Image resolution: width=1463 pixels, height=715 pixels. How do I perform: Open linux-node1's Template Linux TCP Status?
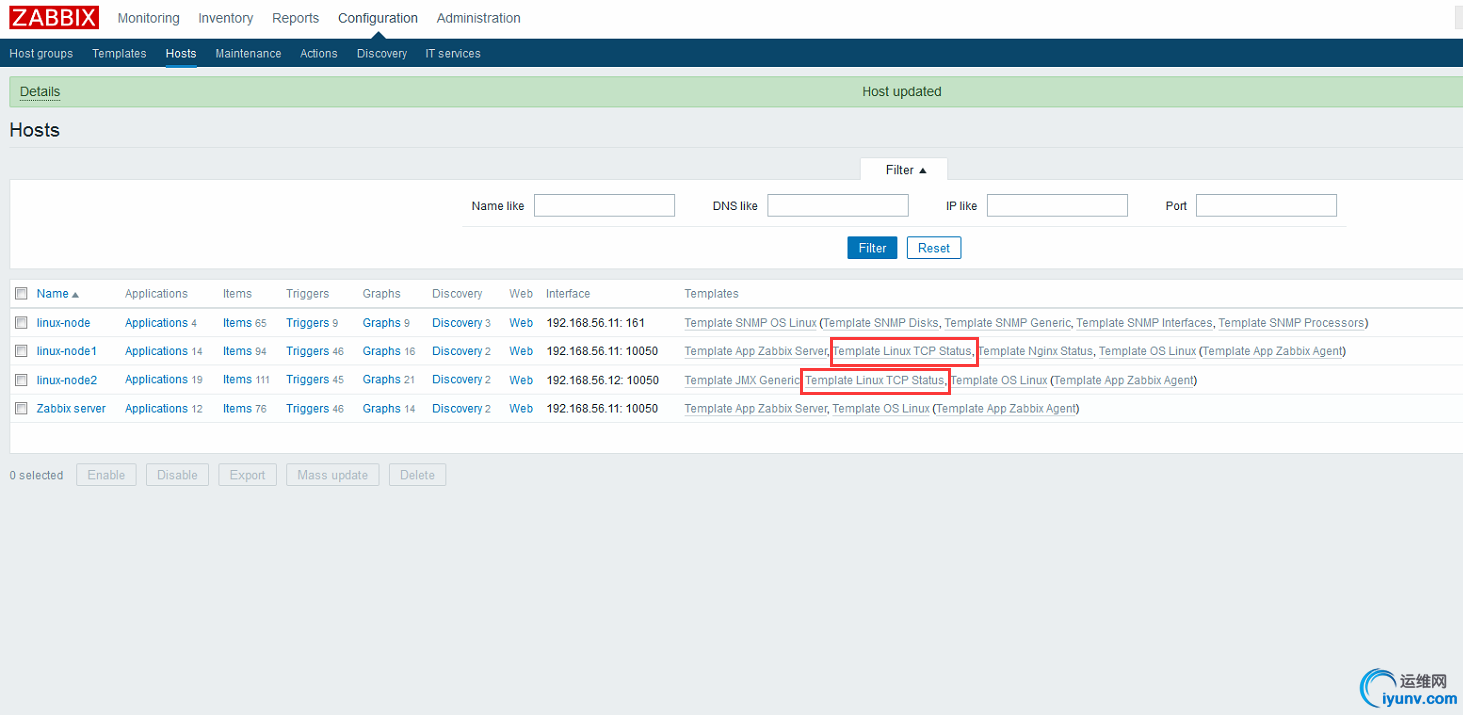[x=902, y=351]
